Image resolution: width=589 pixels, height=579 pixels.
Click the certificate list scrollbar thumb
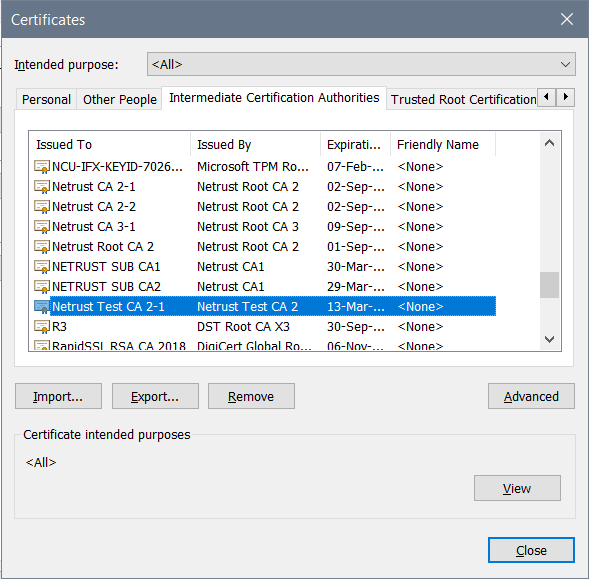(550, 285)
